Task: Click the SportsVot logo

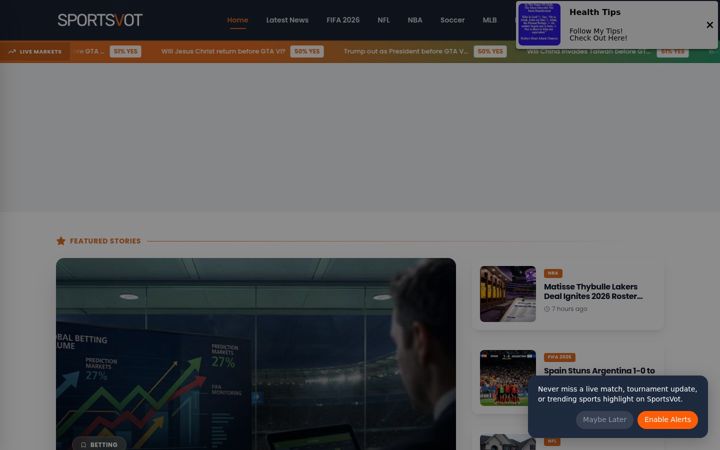Action: (100, 20)
